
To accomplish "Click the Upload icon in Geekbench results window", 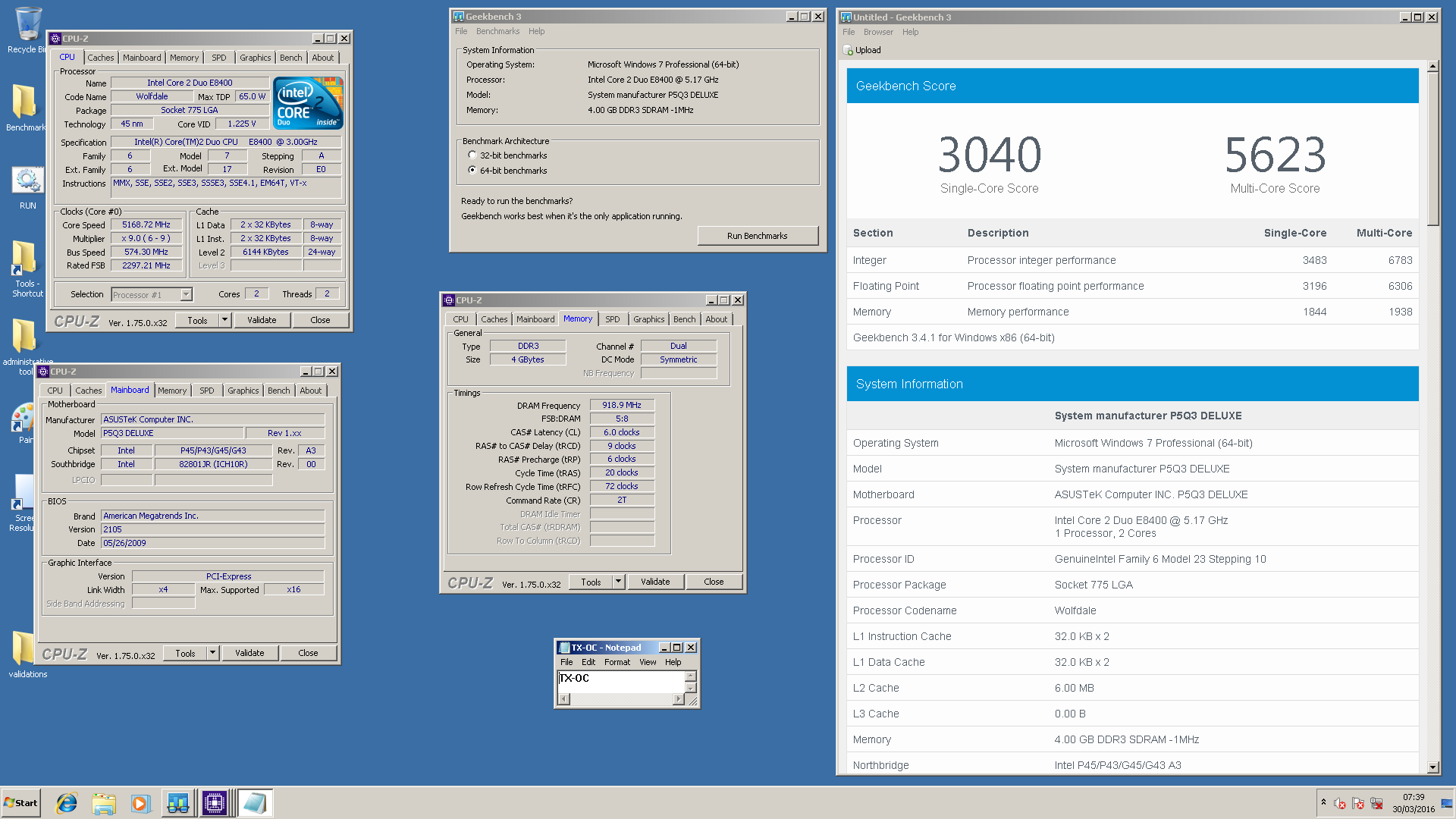I will [x=849, y=50].
